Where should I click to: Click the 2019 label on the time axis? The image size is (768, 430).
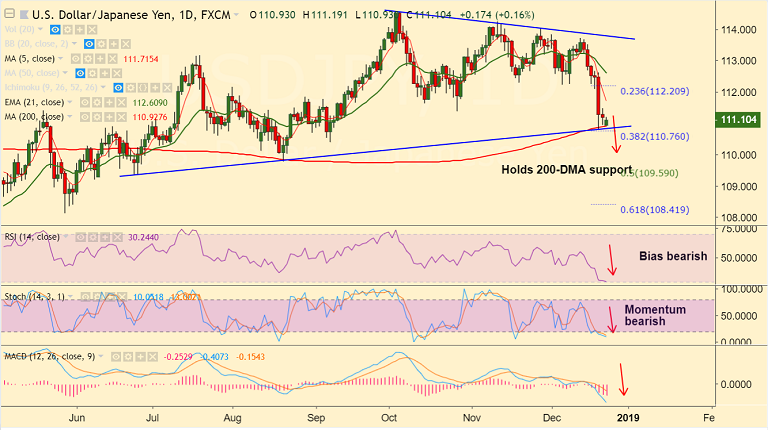pos(628,418)
